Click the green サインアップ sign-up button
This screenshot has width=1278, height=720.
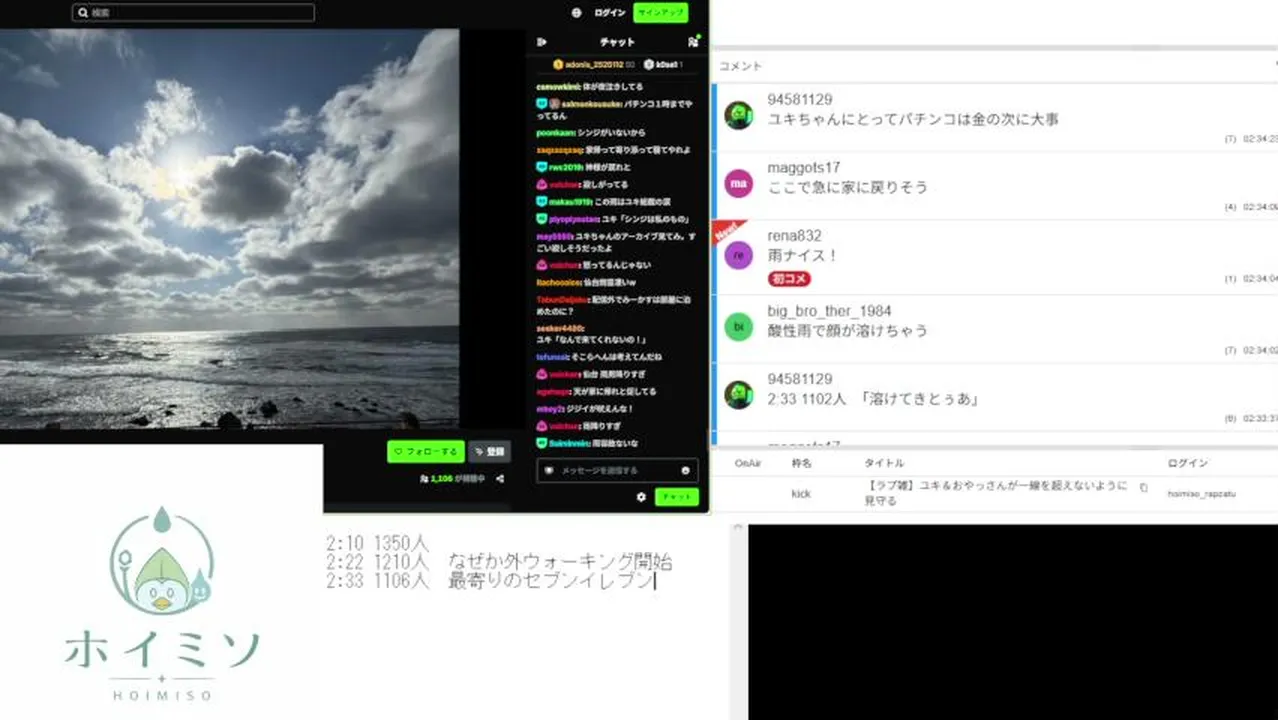coord(661,13)
